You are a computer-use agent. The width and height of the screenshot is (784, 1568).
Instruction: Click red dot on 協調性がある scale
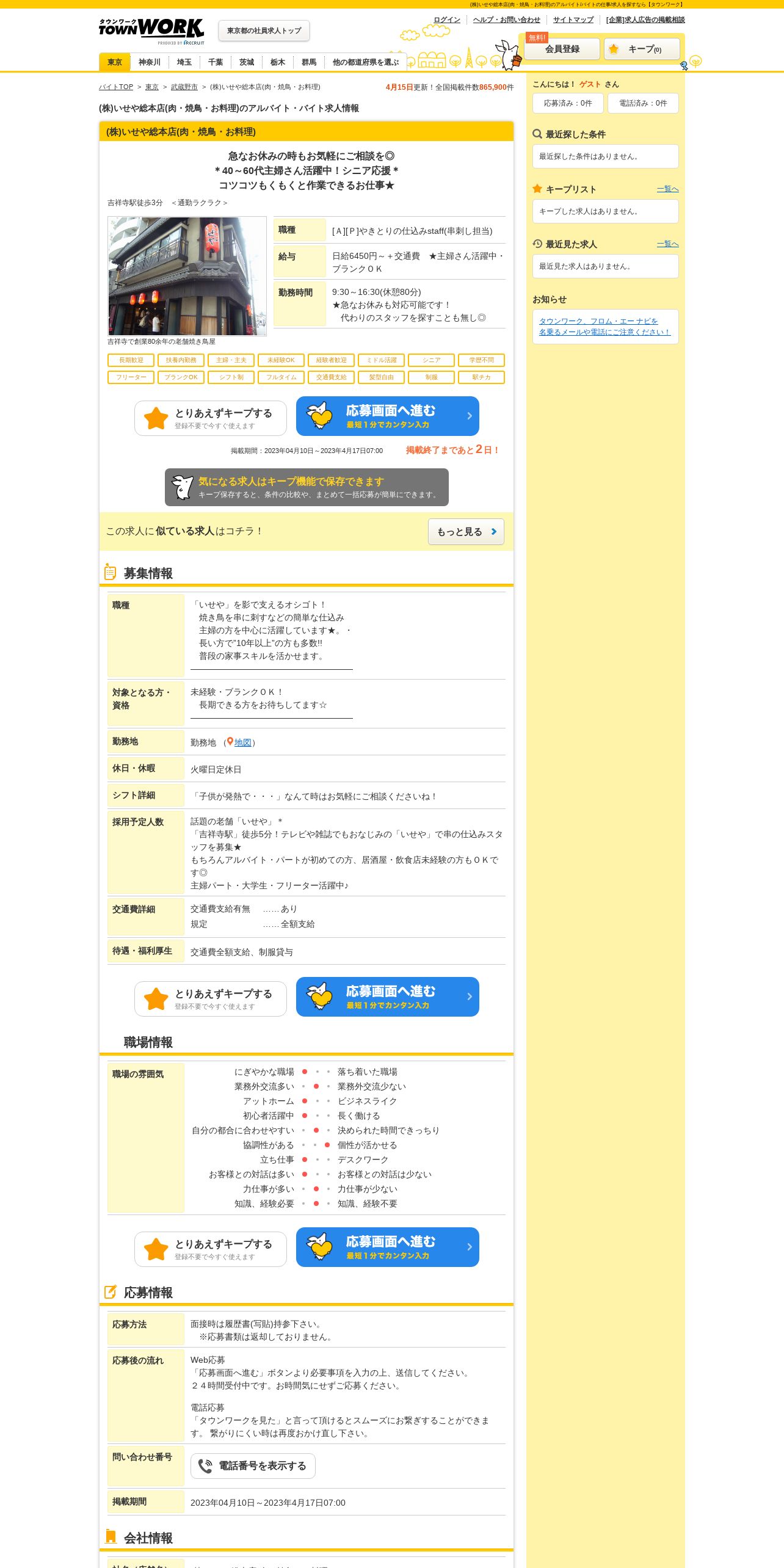(327, 1145)
